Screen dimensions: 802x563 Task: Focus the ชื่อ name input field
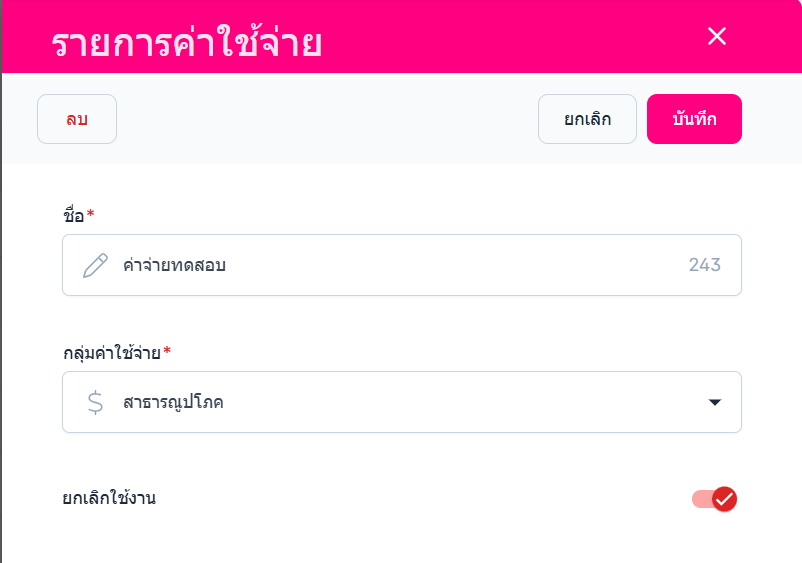coord(400,265)
